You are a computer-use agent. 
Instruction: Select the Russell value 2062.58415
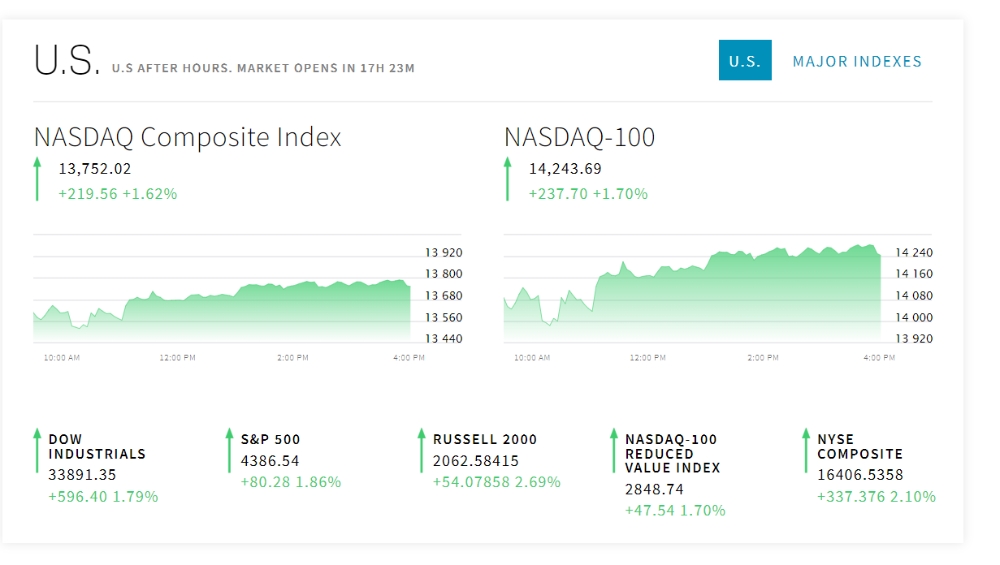[x=476, y=461]
